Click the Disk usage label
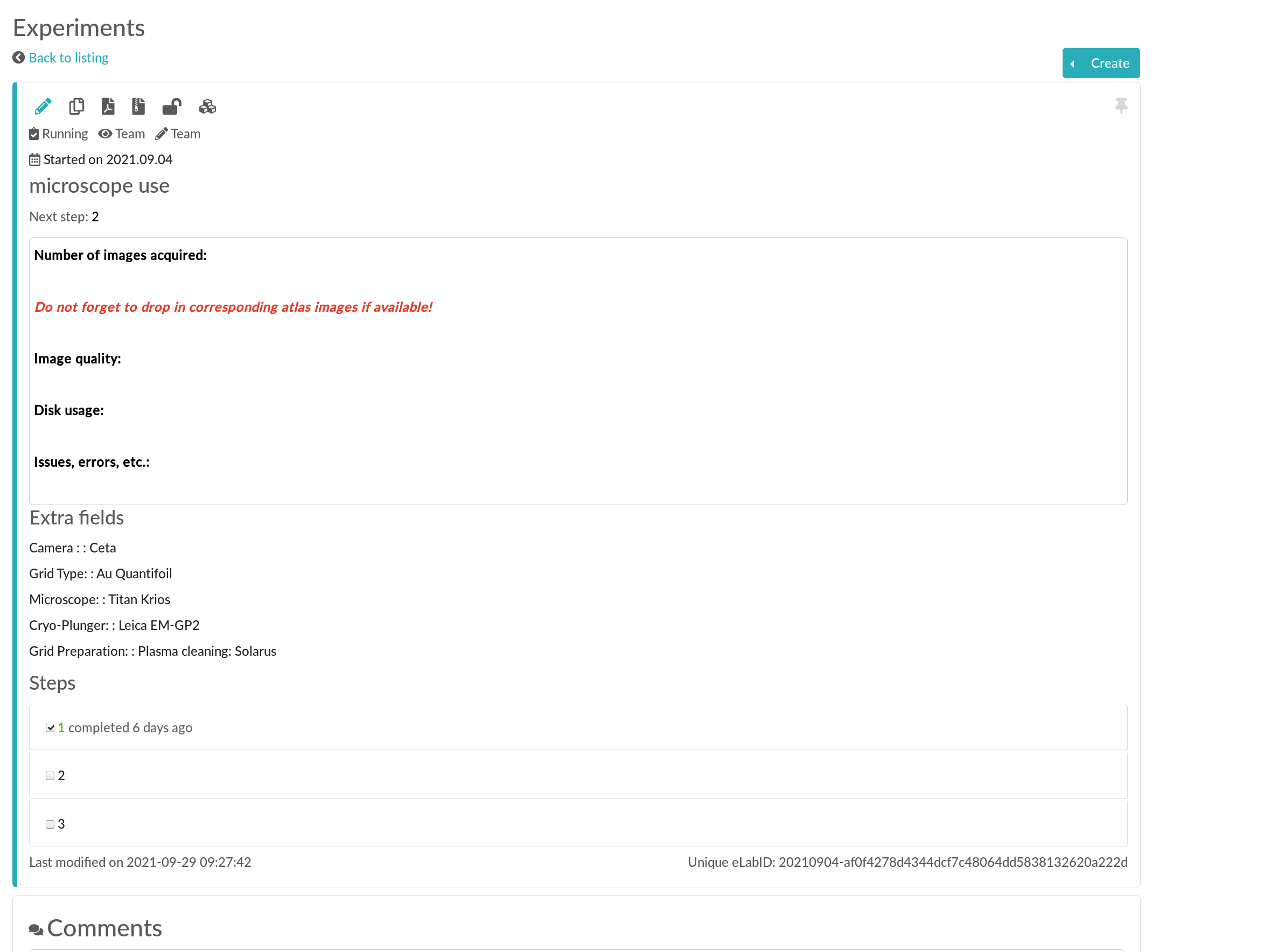 click(69, 410)
